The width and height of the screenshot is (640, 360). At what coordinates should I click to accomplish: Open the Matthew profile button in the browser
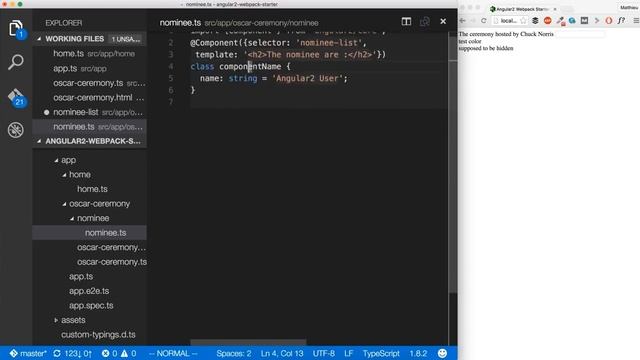pos(629,7)
